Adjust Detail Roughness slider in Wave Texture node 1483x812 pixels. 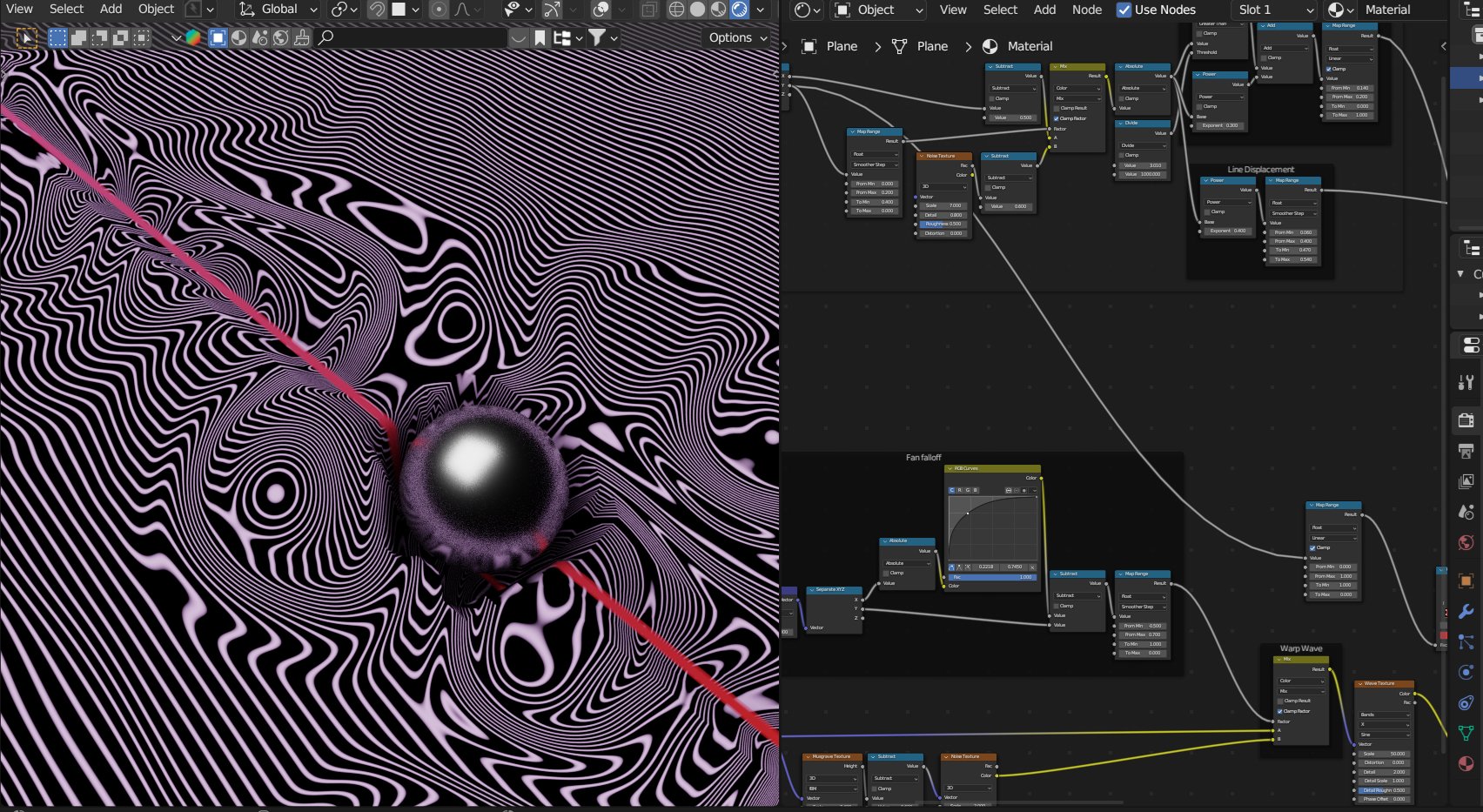[1384, 790]
